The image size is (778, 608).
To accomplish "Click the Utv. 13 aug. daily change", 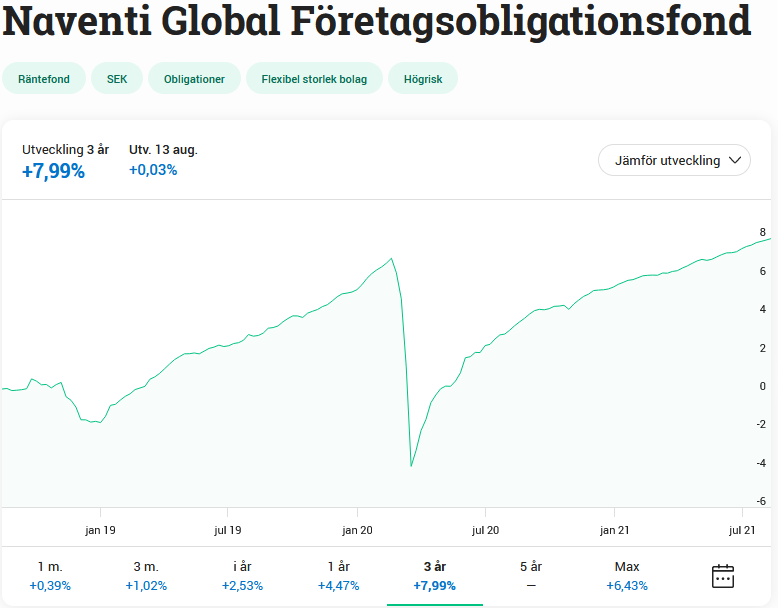I will [x=163, y=150].
